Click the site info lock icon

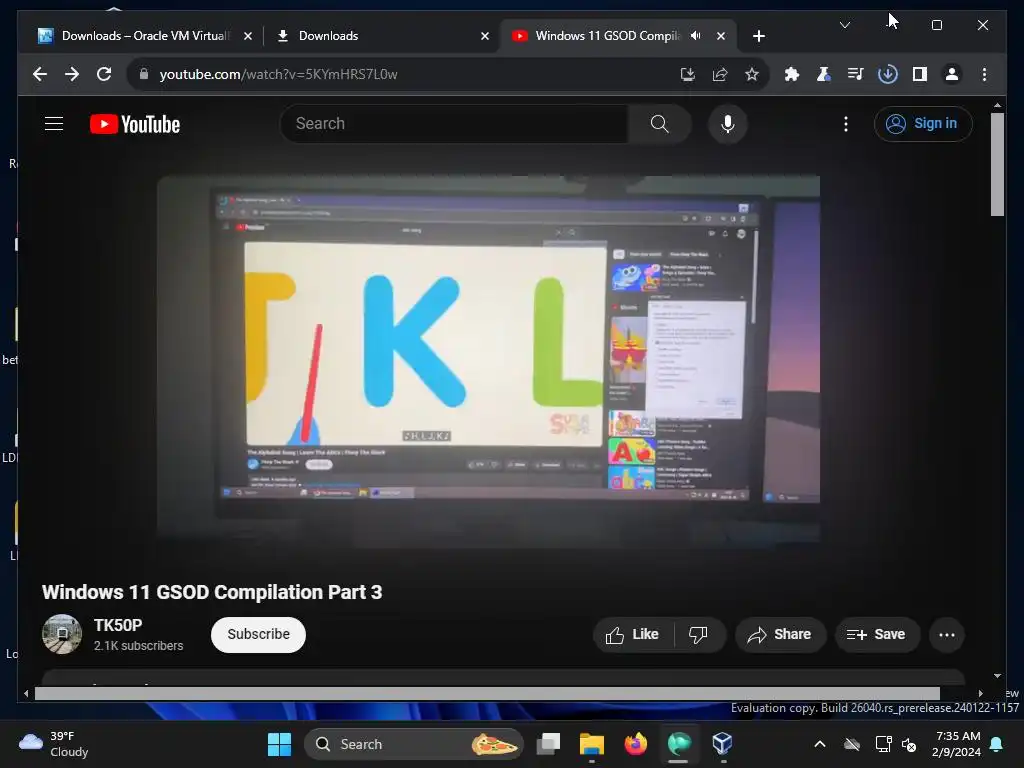coord(144,74)
